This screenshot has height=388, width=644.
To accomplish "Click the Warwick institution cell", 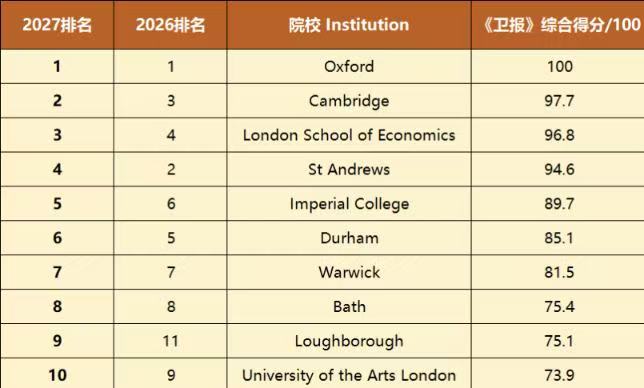I will [349, 272].
